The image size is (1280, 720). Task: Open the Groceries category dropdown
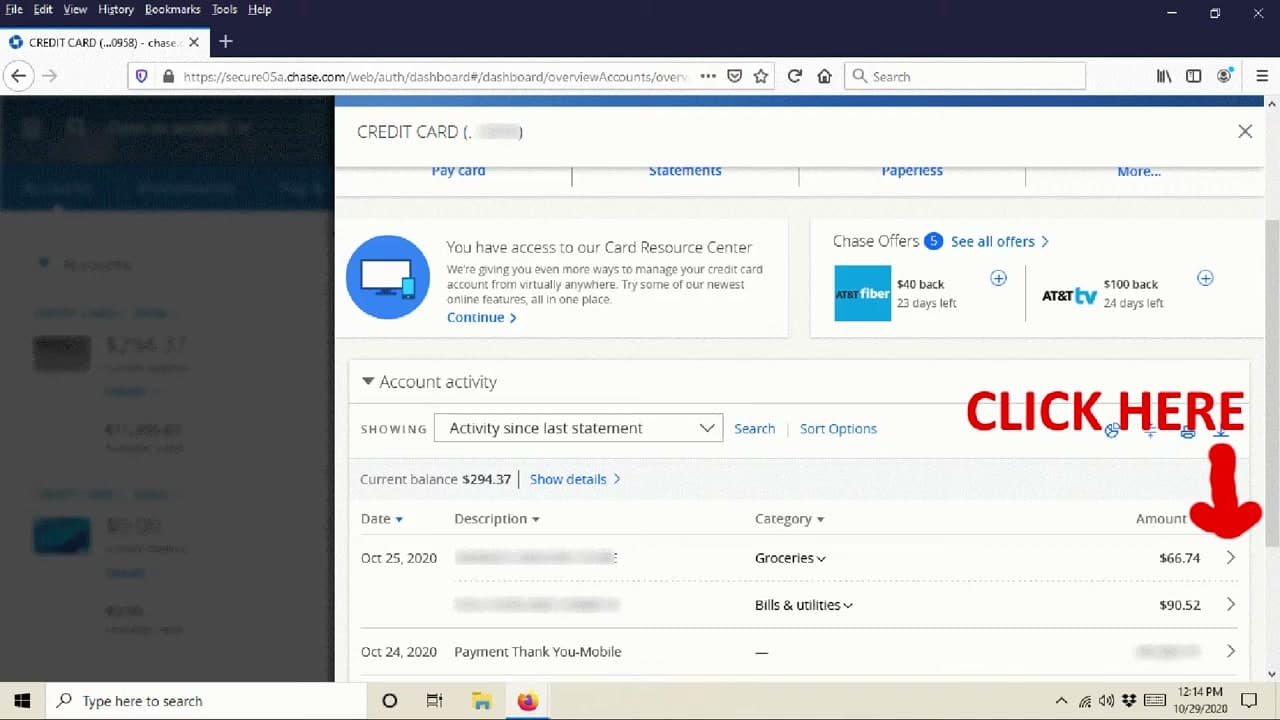pyautogui.click(x=790, y=558)
